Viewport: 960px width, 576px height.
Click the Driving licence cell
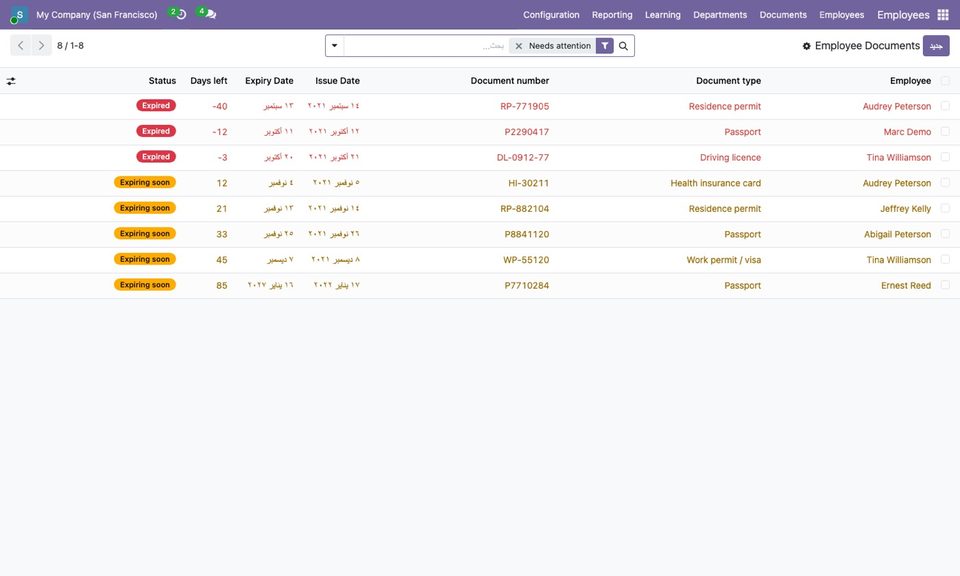tap(730, 157)
